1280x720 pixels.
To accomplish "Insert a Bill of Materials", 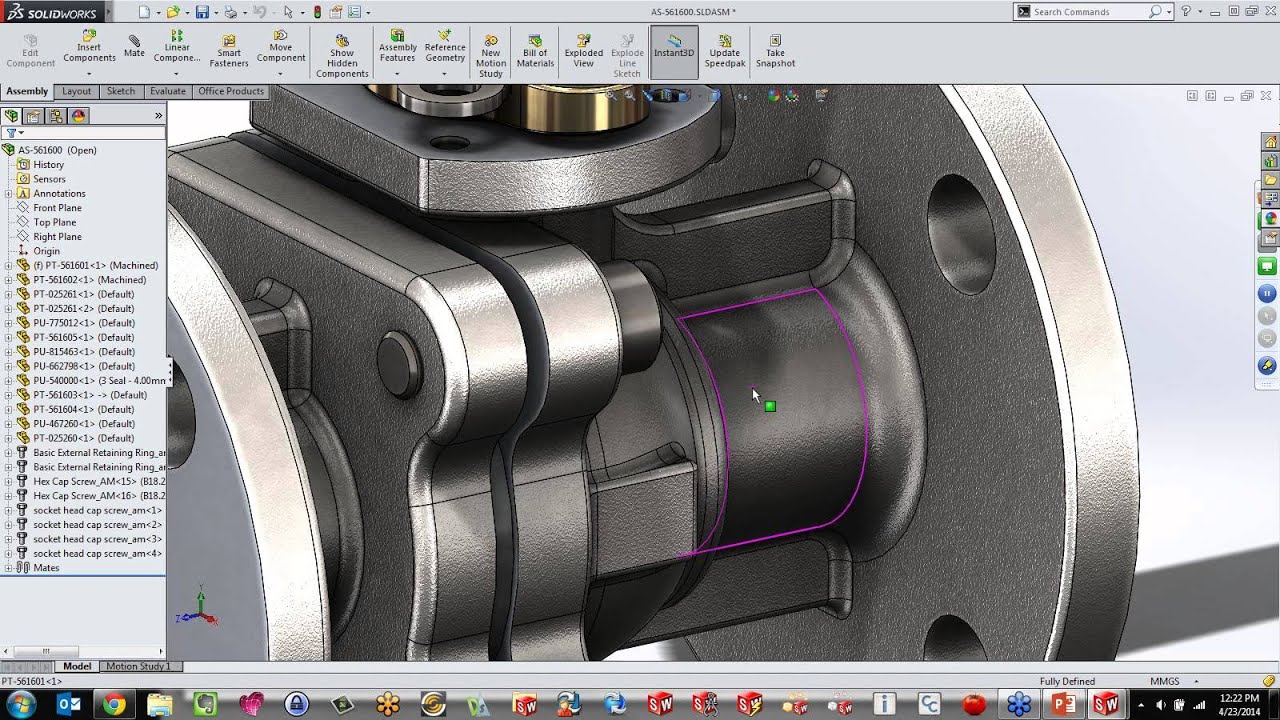I will coord(535,51).
